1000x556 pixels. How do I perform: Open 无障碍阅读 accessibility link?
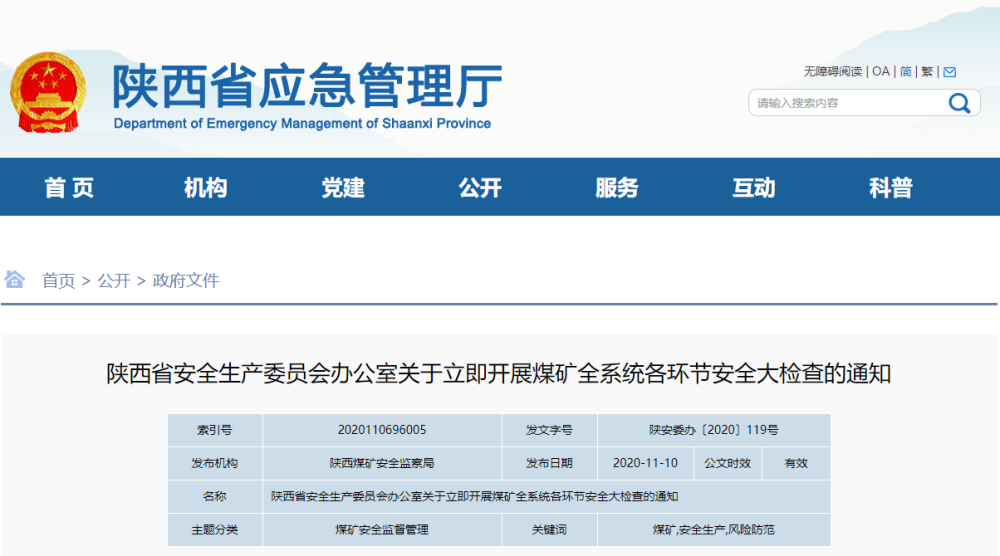pos(832,71)
